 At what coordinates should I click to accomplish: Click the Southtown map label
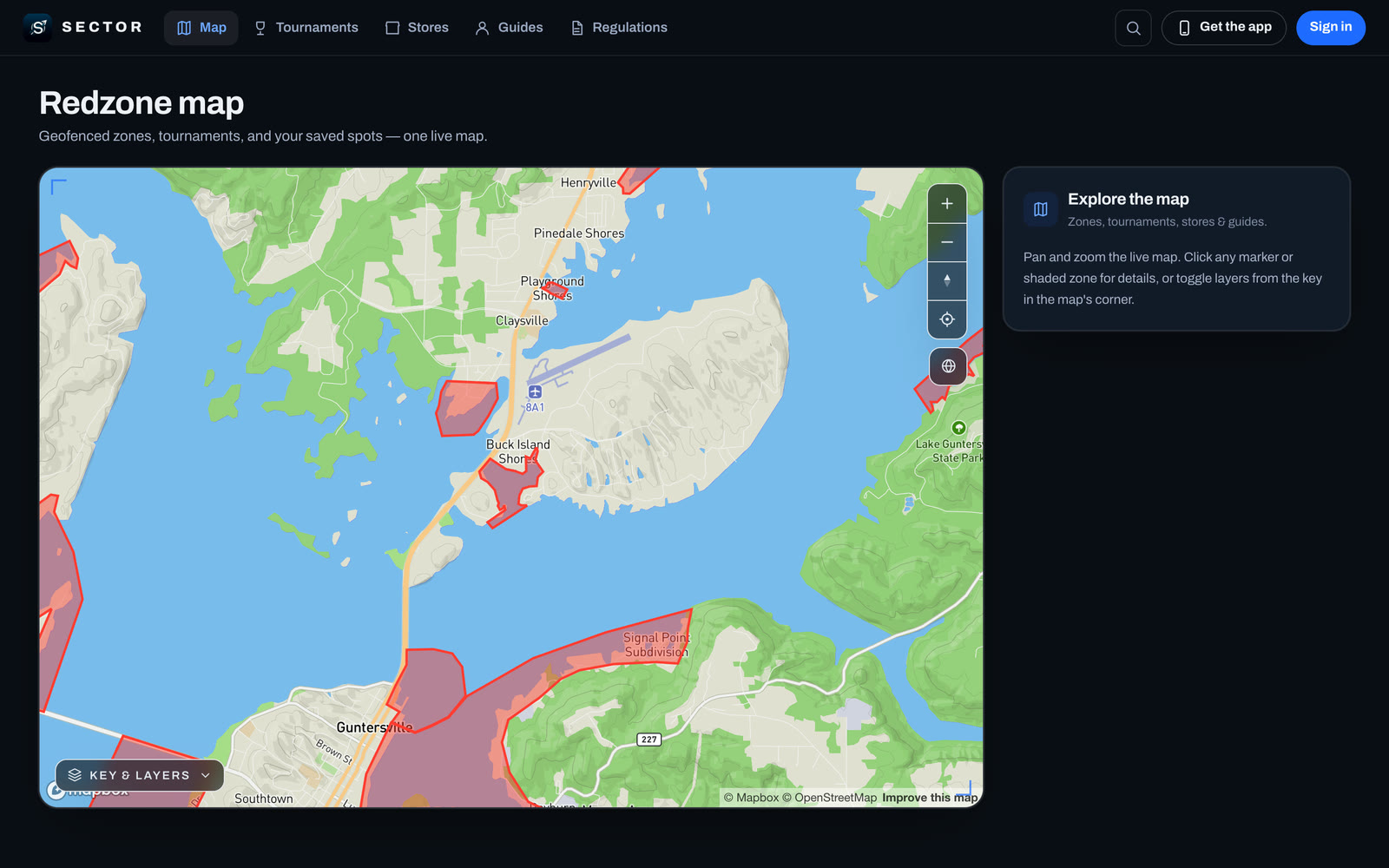tap(264, 799)
